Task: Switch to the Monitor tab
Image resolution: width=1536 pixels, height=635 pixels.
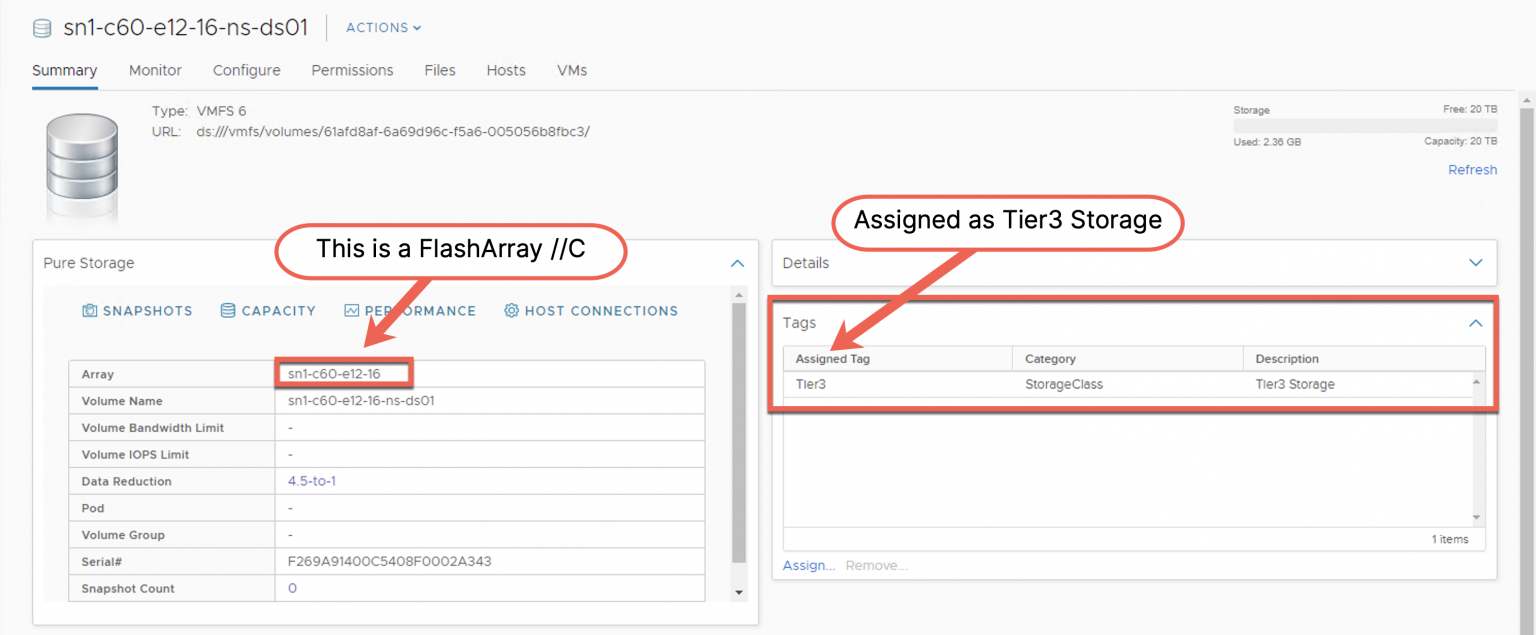Action: [x=155, y=70]
